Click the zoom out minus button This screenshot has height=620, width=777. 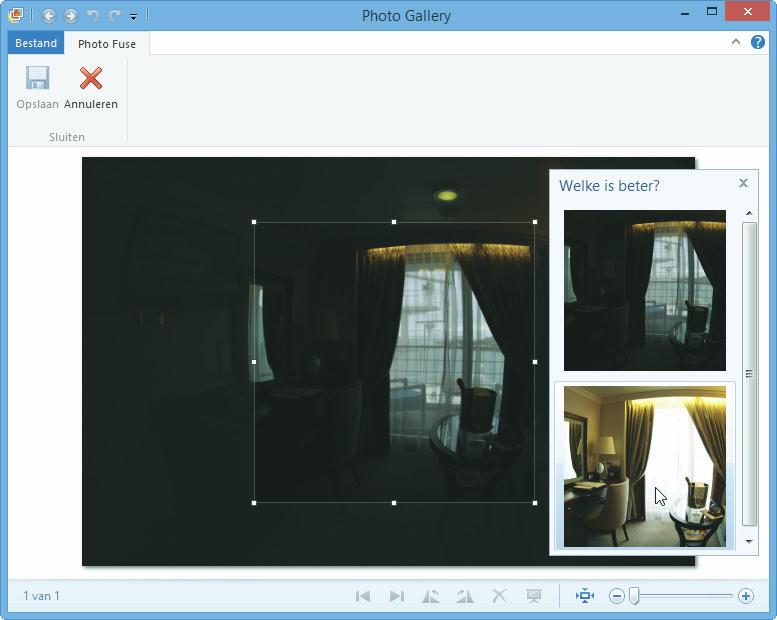tap(616, 596)
